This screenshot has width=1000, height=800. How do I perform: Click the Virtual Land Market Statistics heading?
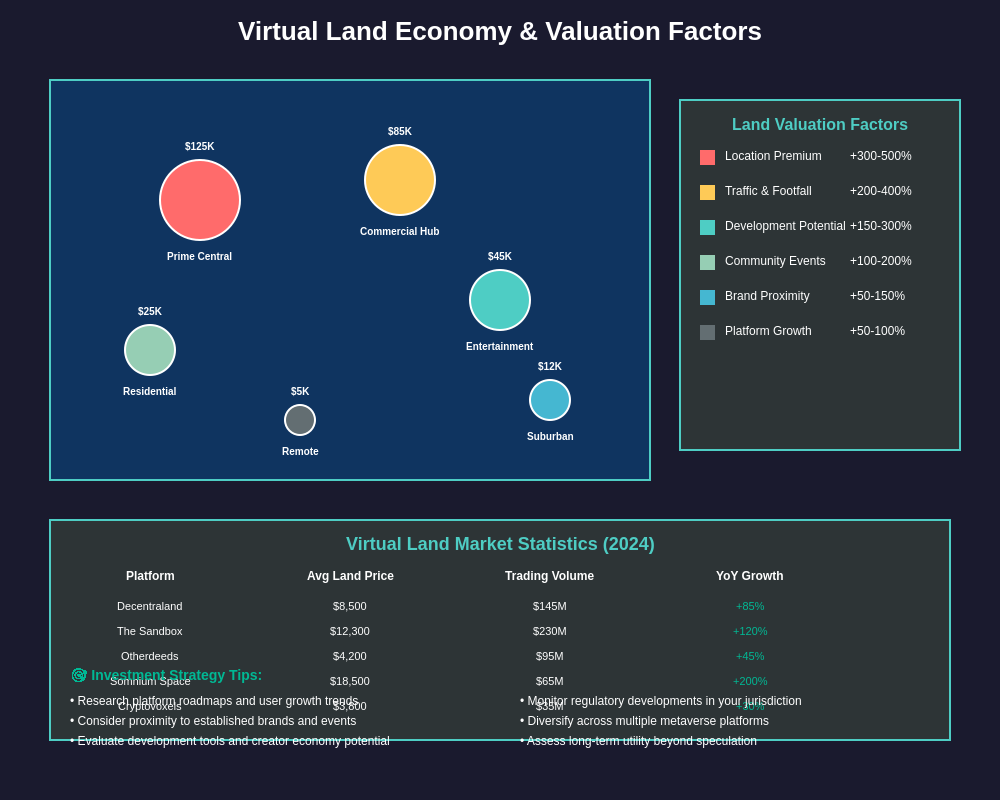click(500, 544)
